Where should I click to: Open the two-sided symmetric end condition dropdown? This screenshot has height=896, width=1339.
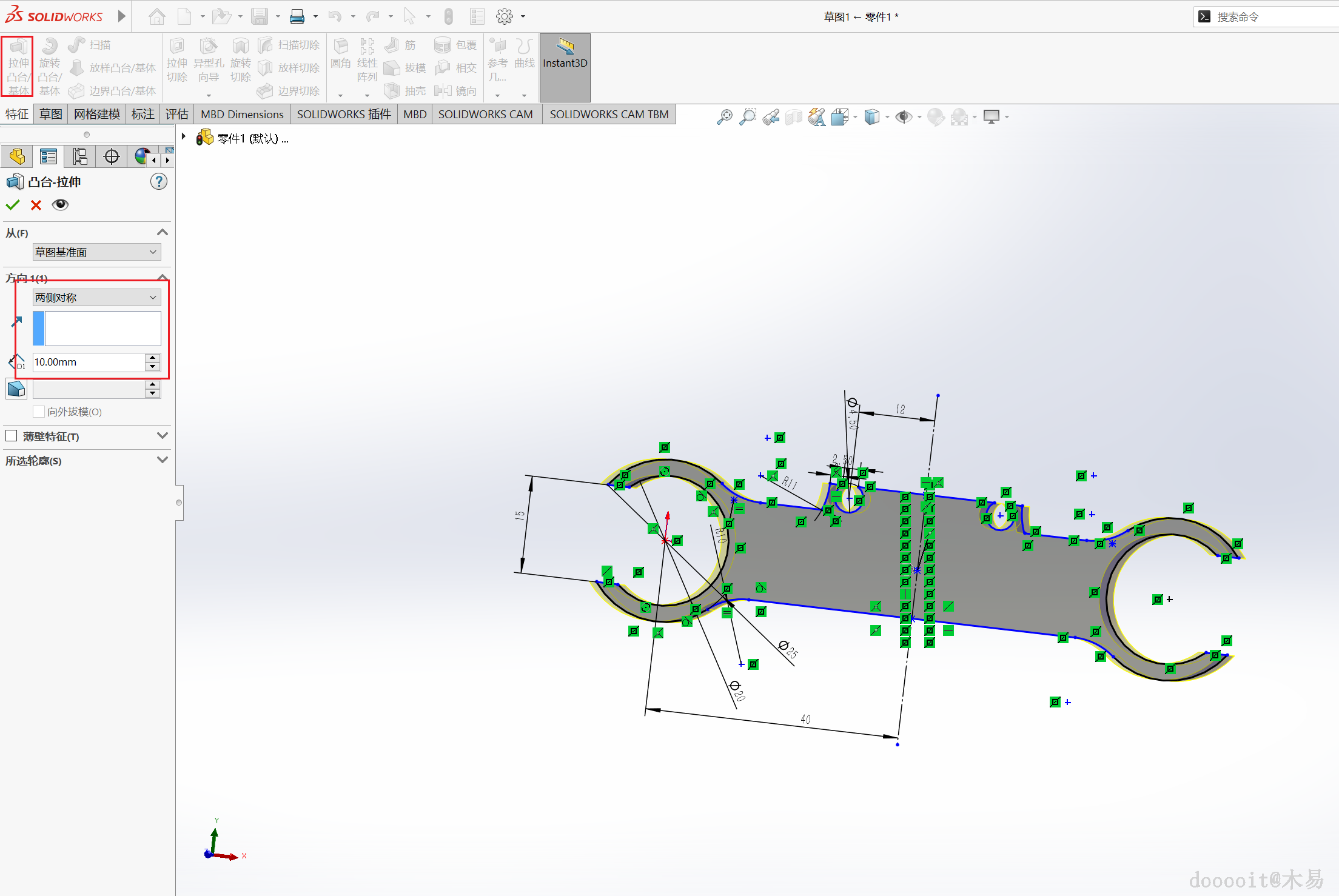click(x=96, y=297)
